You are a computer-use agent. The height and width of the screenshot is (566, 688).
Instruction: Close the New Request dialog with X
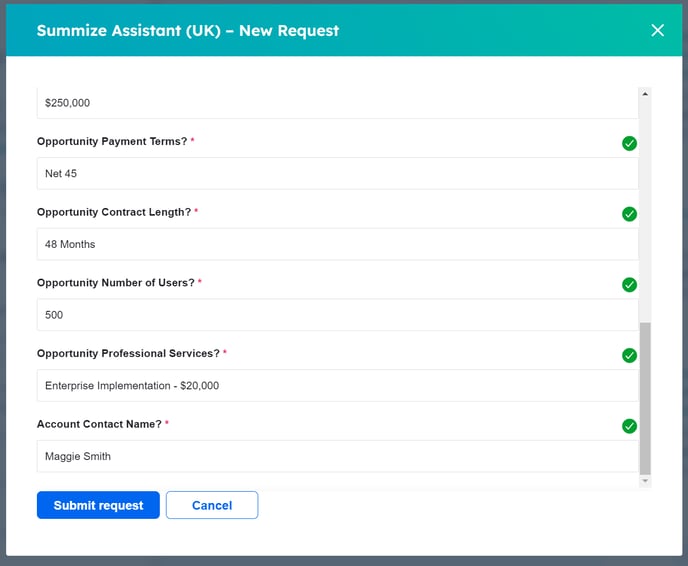click(x=657, y=30)
